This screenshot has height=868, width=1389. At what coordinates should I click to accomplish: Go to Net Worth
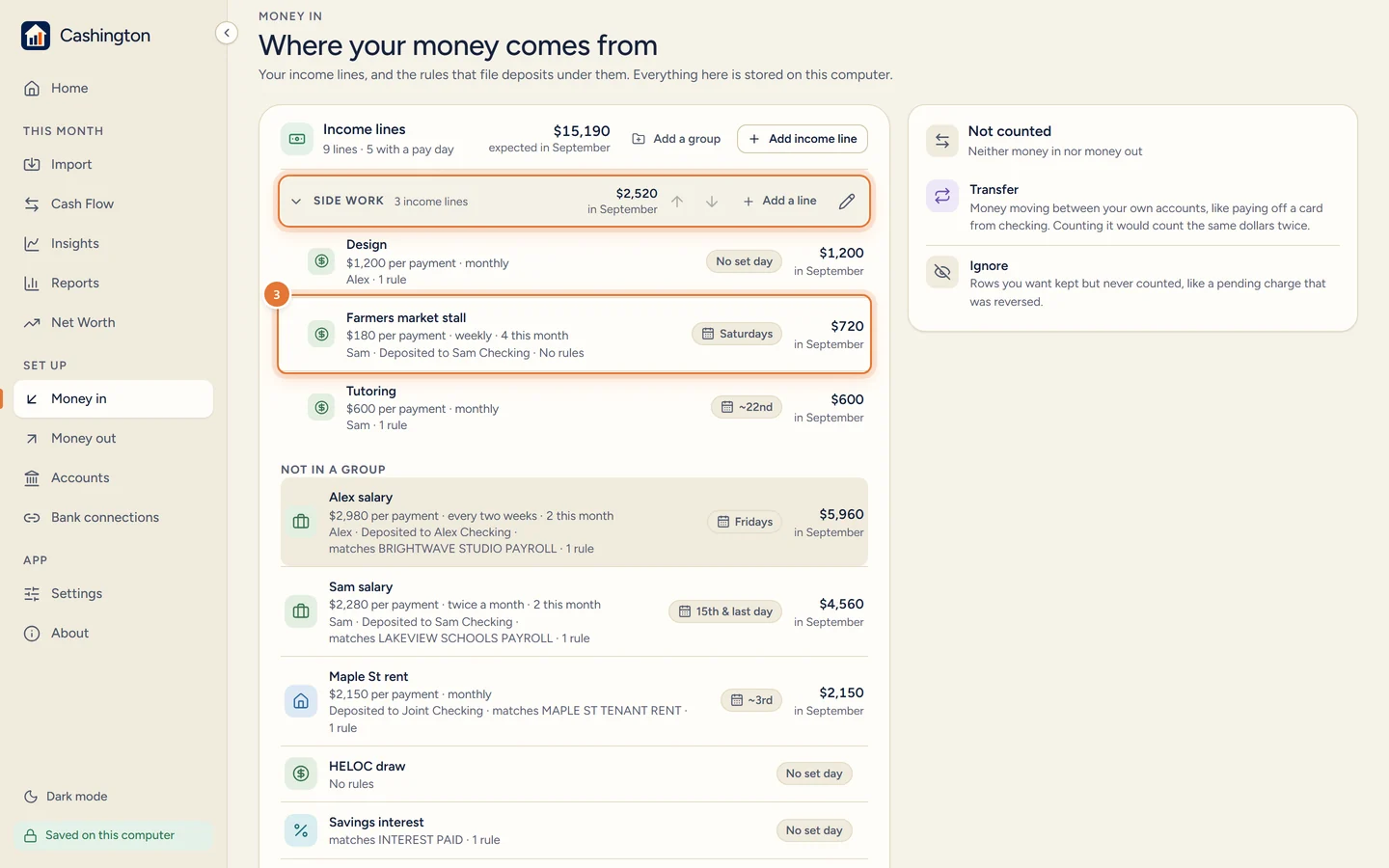pos(114,323)
